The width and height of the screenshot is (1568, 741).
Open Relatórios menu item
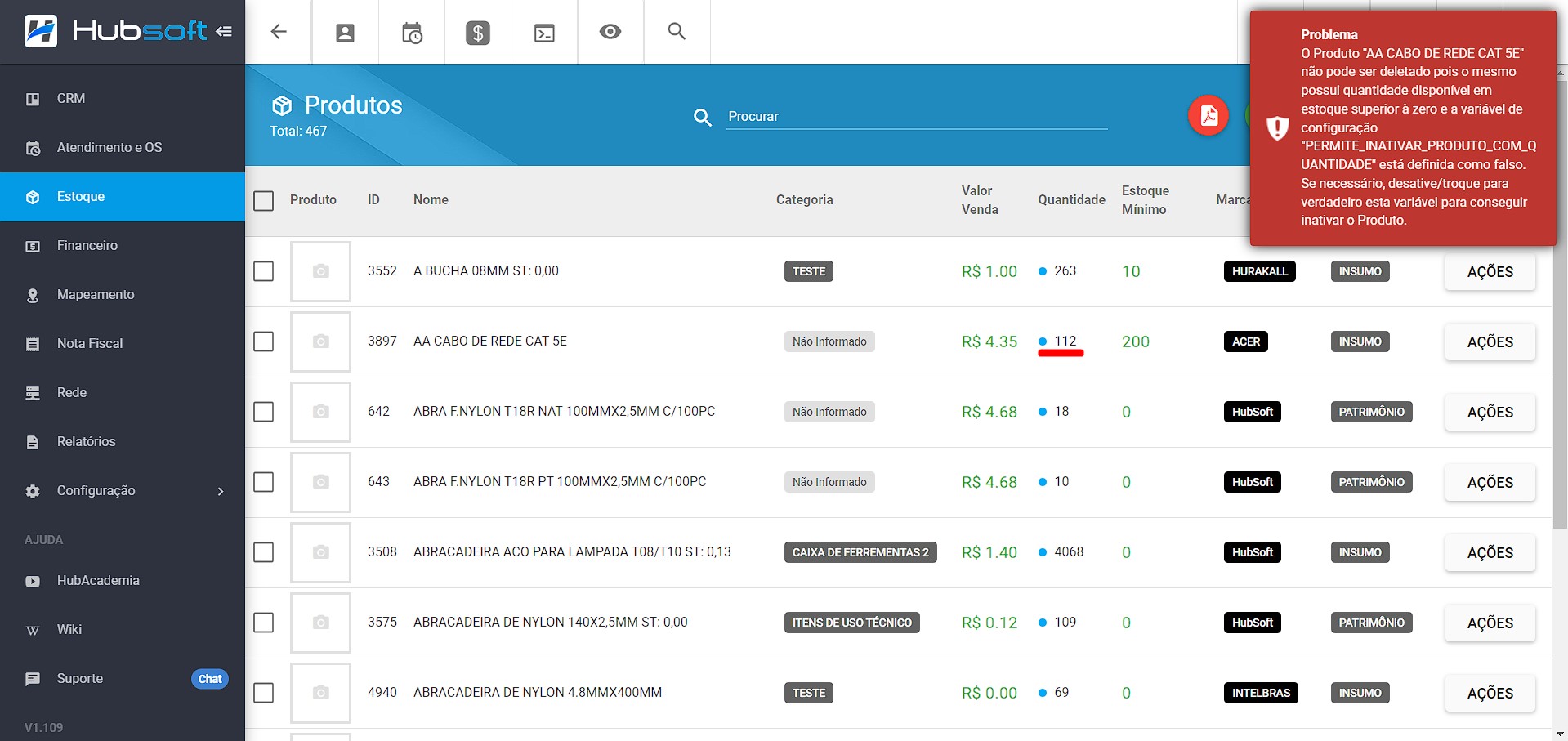(123, 441)
